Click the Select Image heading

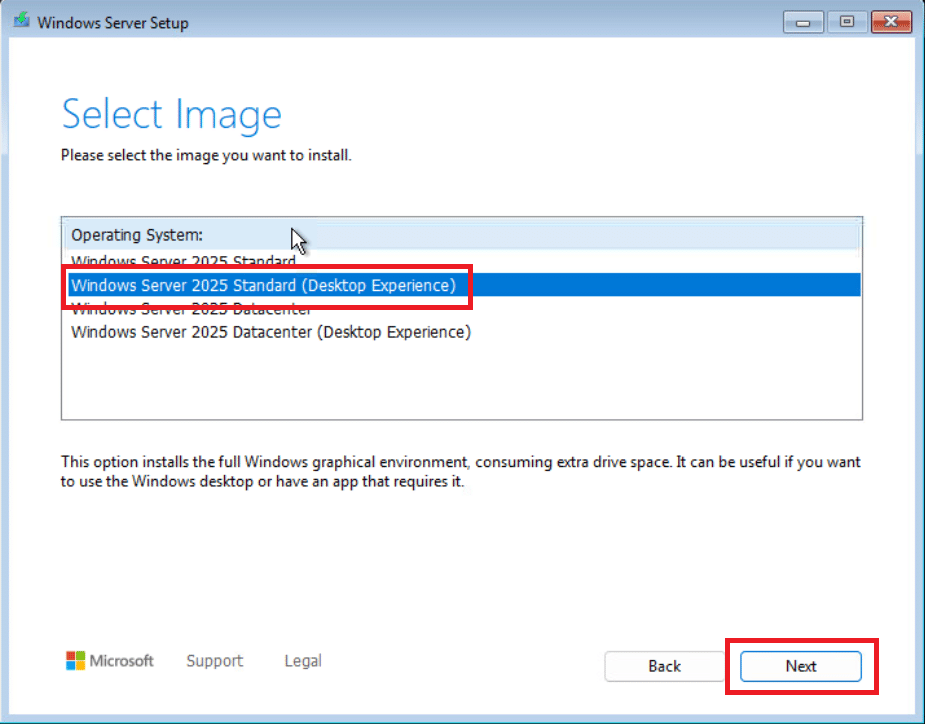pos(172,114)
